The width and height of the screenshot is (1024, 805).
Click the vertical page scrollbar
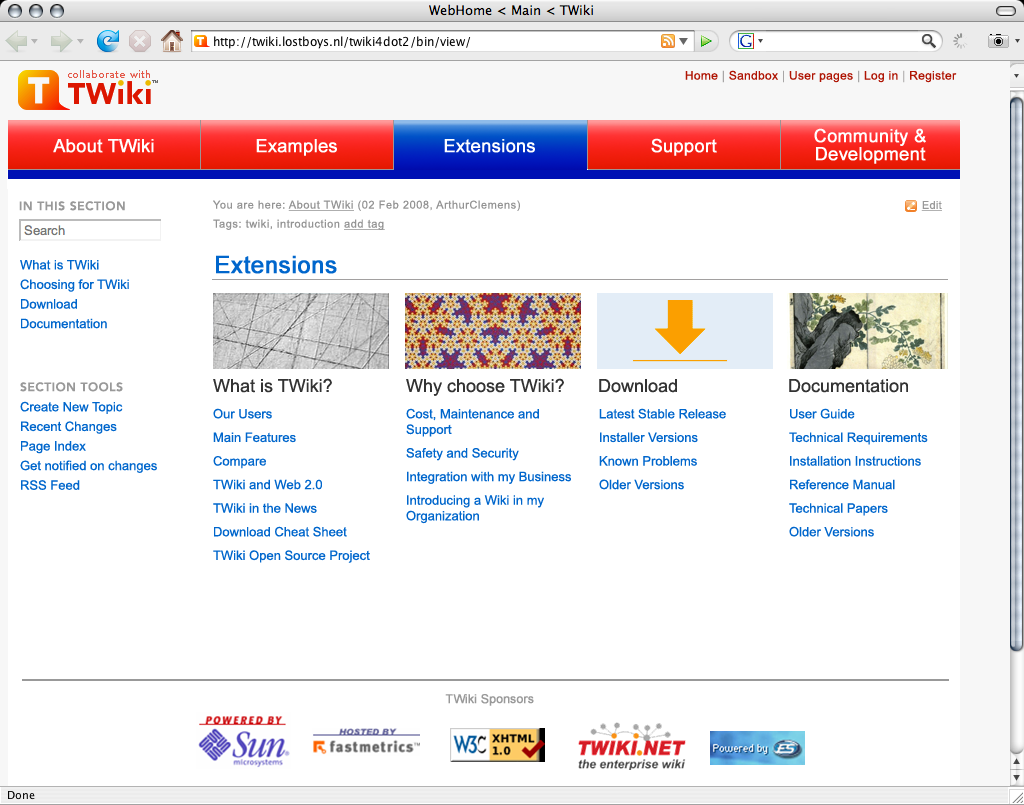[1016, 370]
